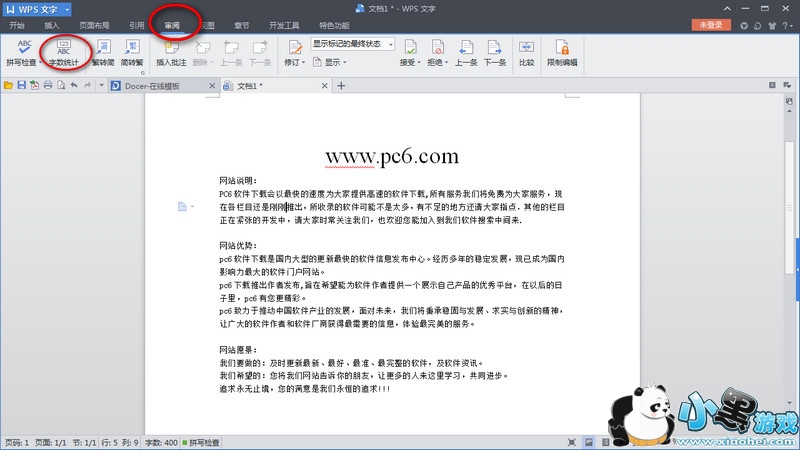Click the open folder icon in quick toolbar
The width and height of the screenshot is (800, 450).
[x=8, y=85]
